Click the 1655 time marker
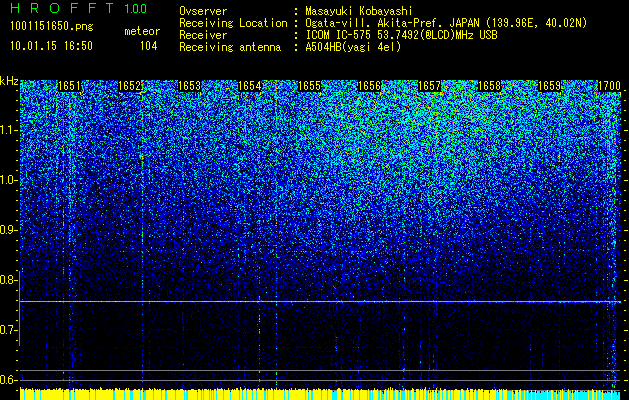This screenshot has width=629, height=400. pos(310,86)
